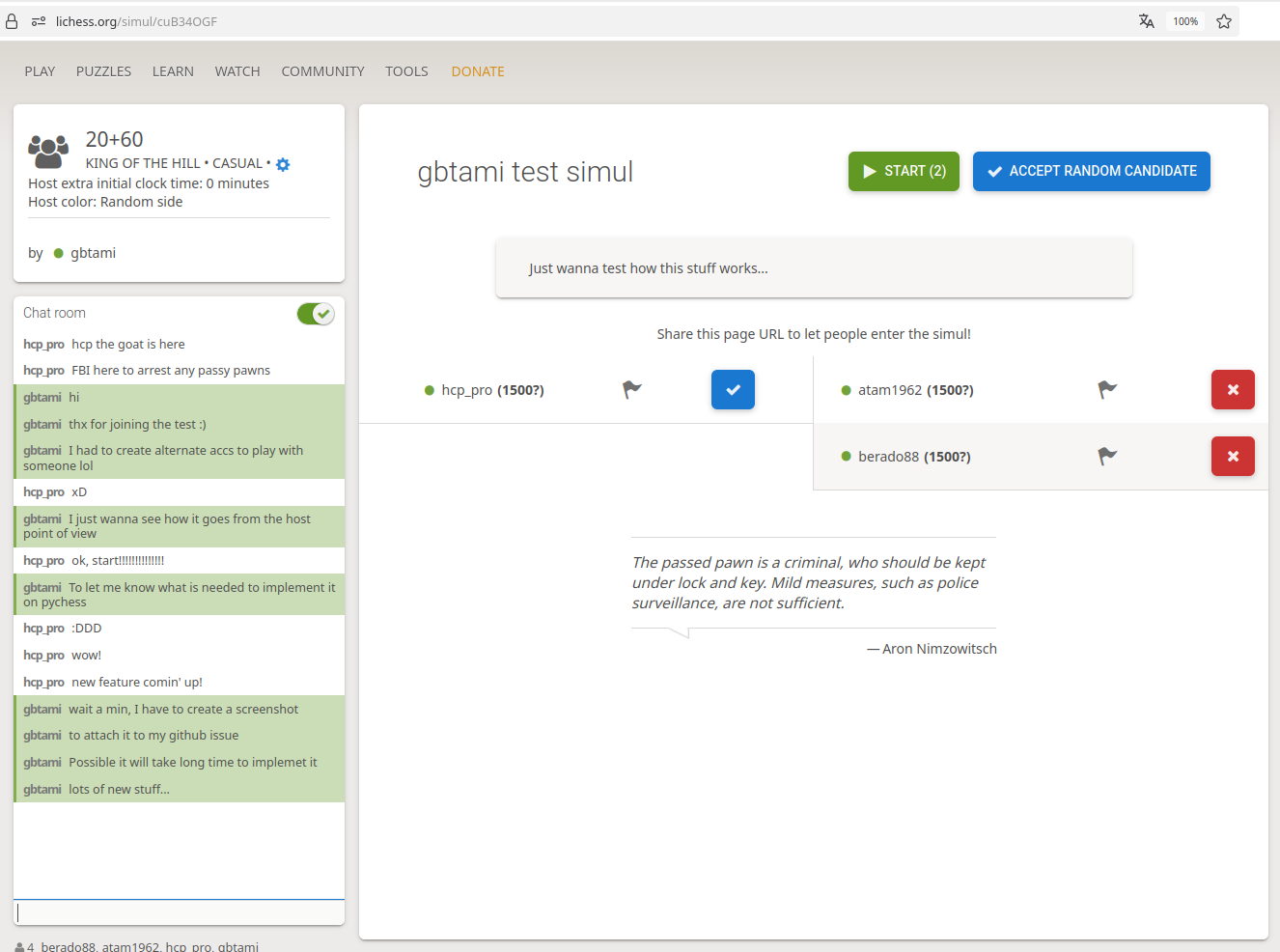Screen dimensions: 1280x952
Task: Click the spectators count icon at bottom
Action: click(x=19, y=947)
